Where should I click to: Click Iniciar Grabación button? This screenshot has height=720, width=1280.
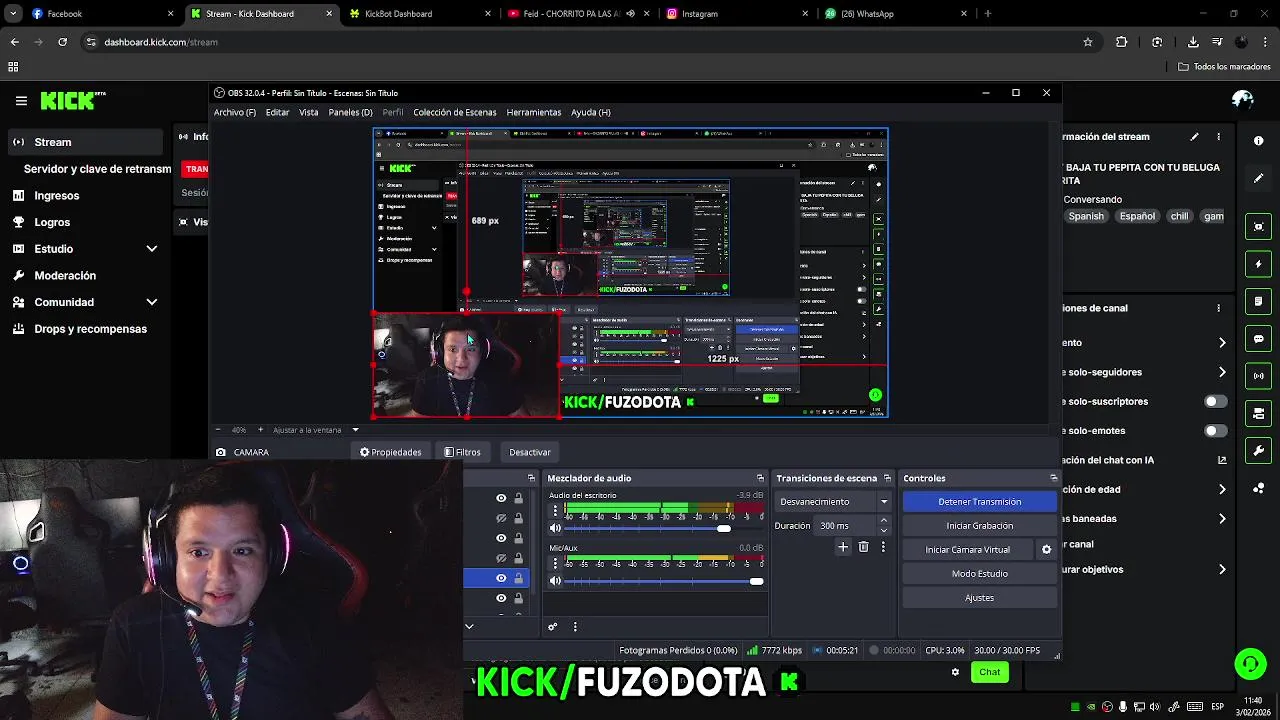coord(980,526)
